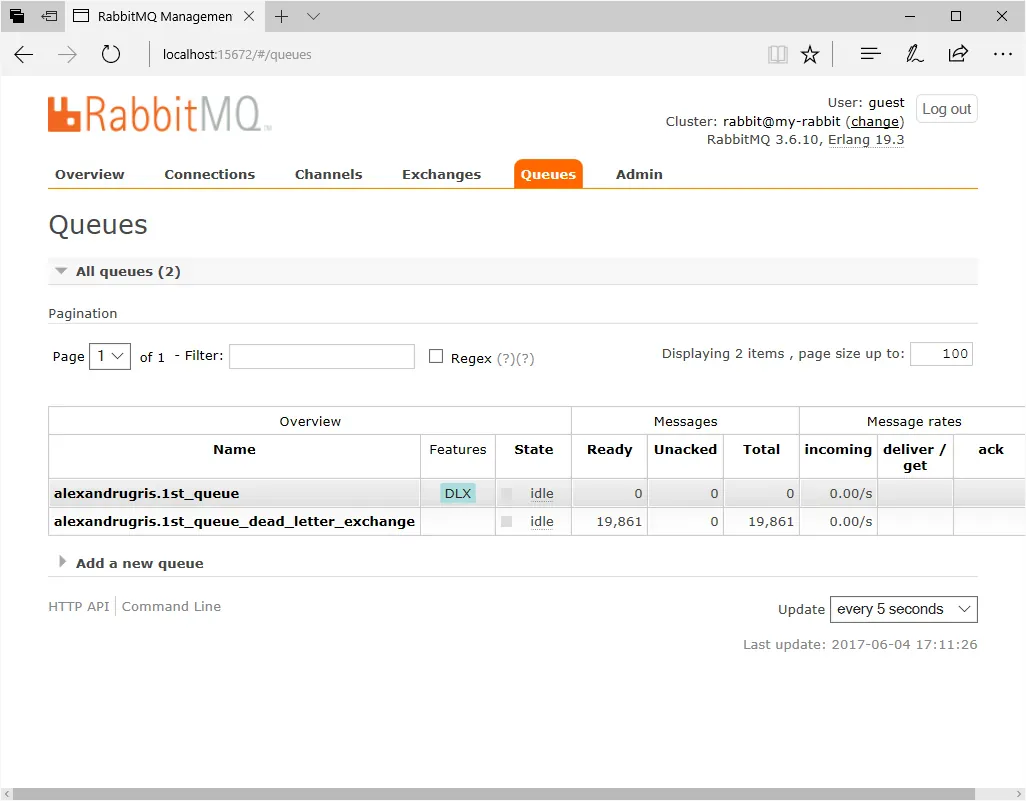The image size is (1026, 801).
Task: Open the Channels tab
Action: click(328, 175)
